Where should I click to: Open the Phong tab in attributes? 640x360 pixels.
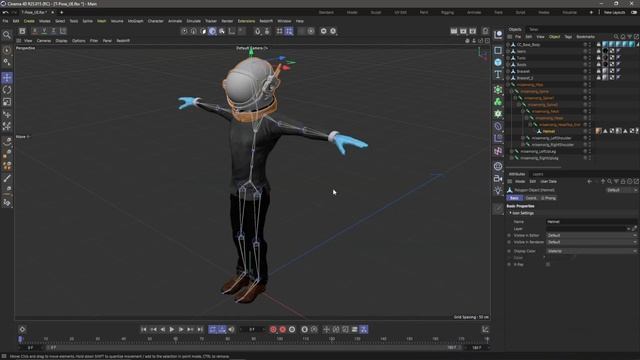coord(549,198)
